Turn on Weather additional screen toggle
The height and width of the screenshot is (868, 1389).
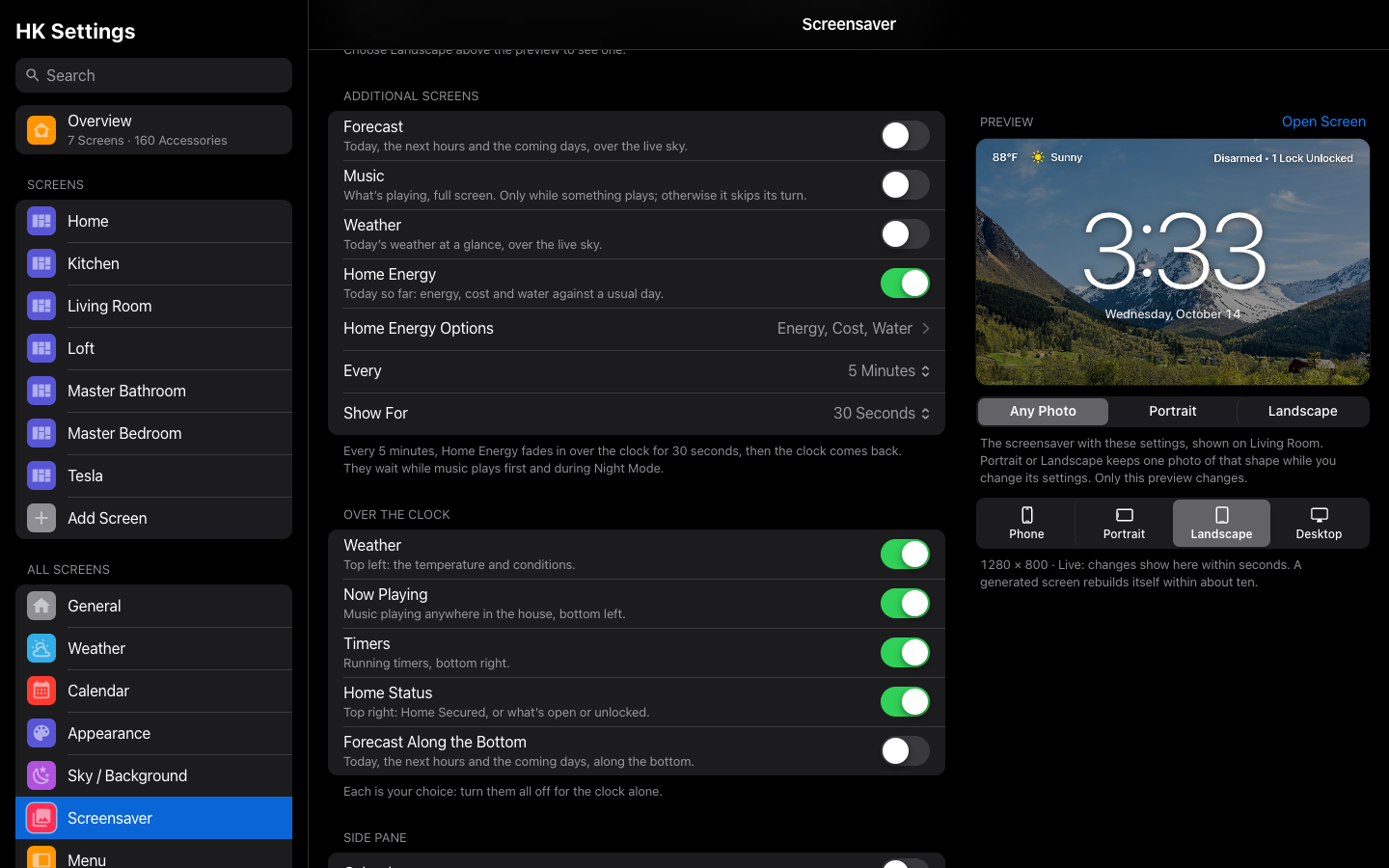click(905, 234)
